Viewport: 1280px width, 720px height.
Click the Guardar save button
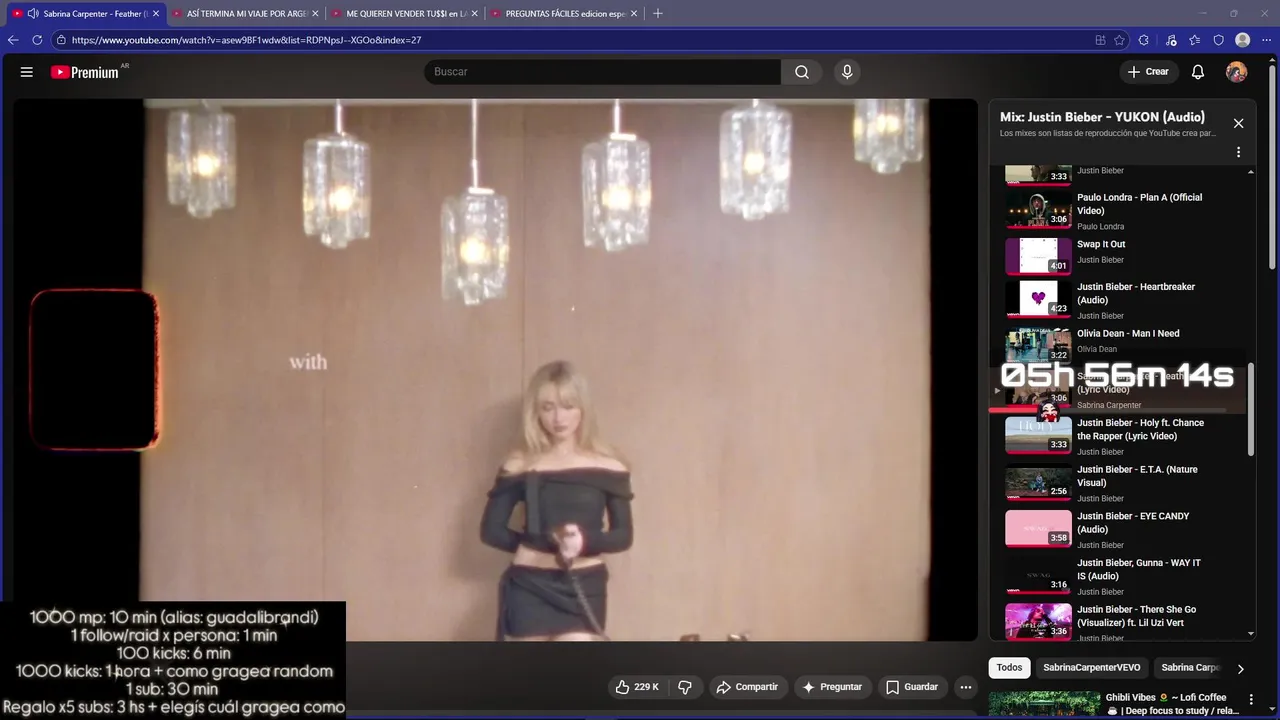[x=911, y=687]
